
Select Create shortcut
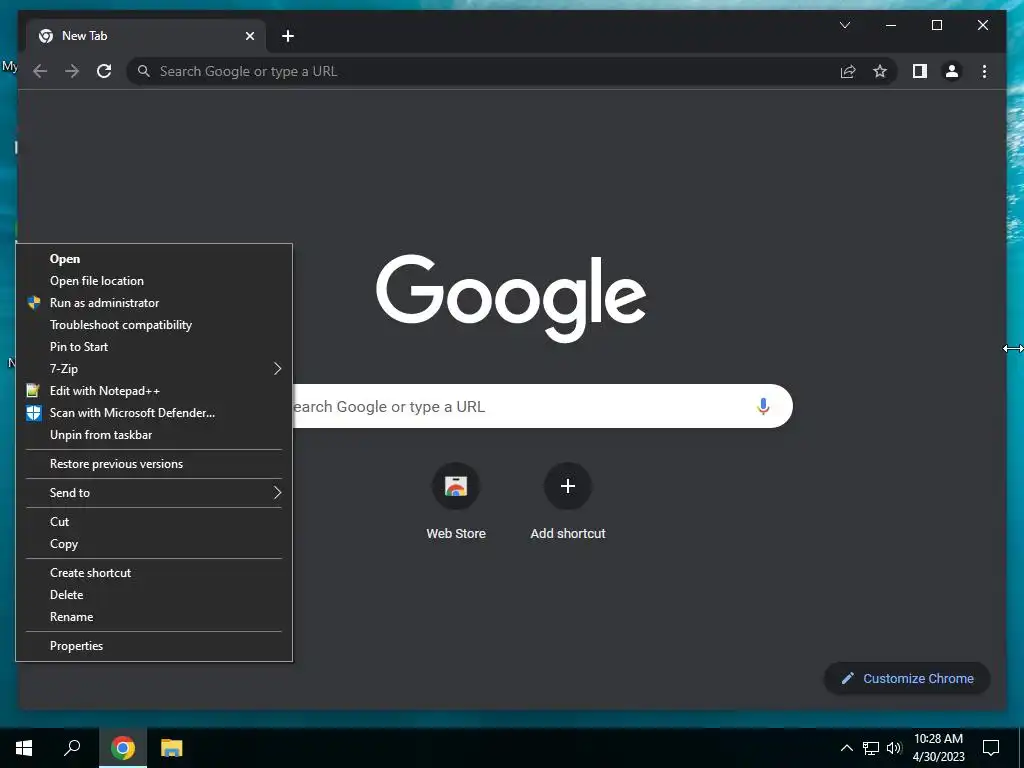[x=154, y=573]
